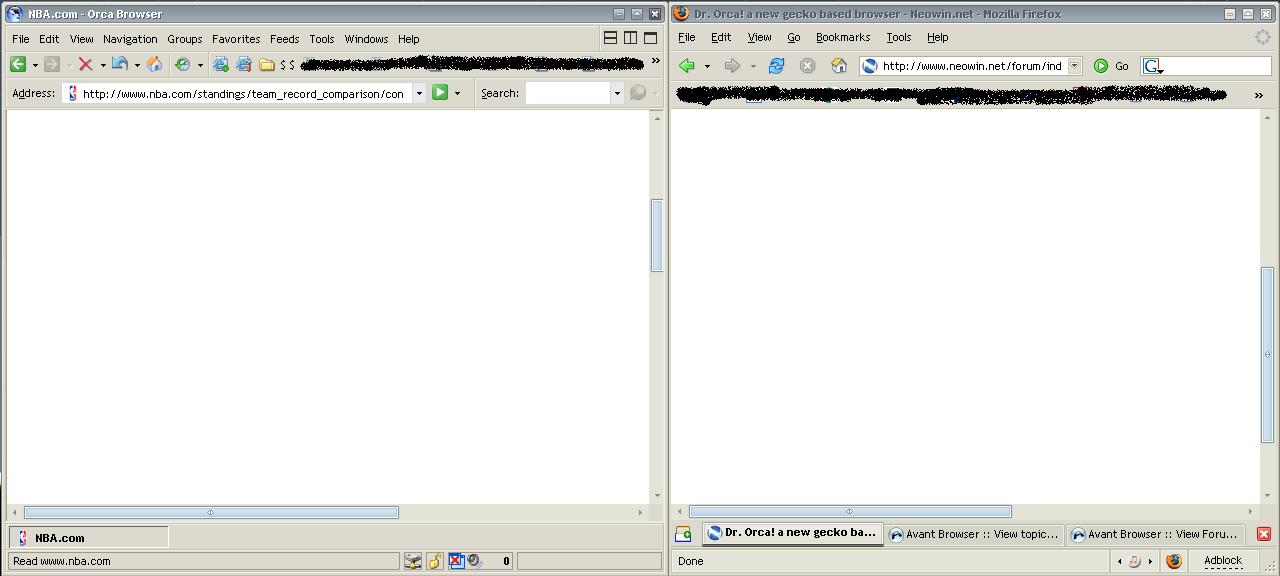Click the proxy icon in Orca status bar

tap(413, 561)
